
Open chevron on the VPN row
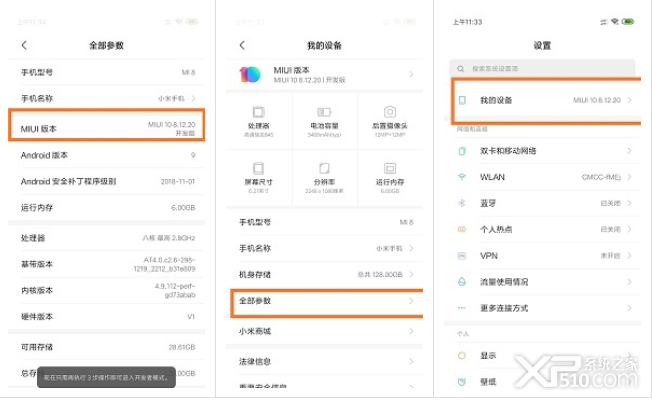[x=630, y=256]
